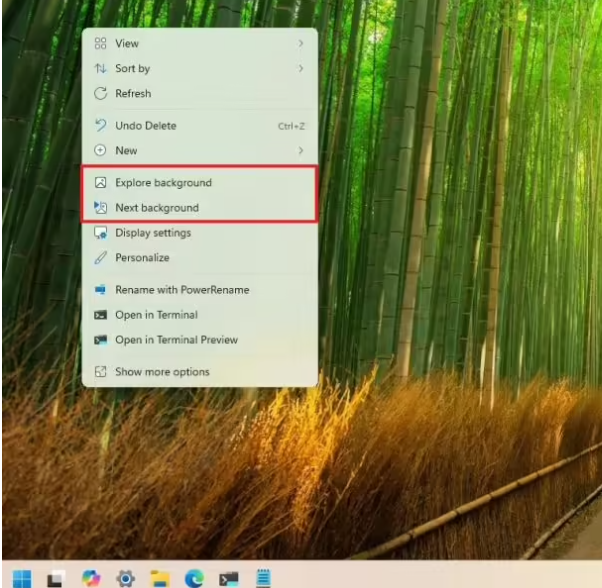Launch Copilot from the taskbar
Viewport: 602px width, 588px height.
(x=91, y=578)
